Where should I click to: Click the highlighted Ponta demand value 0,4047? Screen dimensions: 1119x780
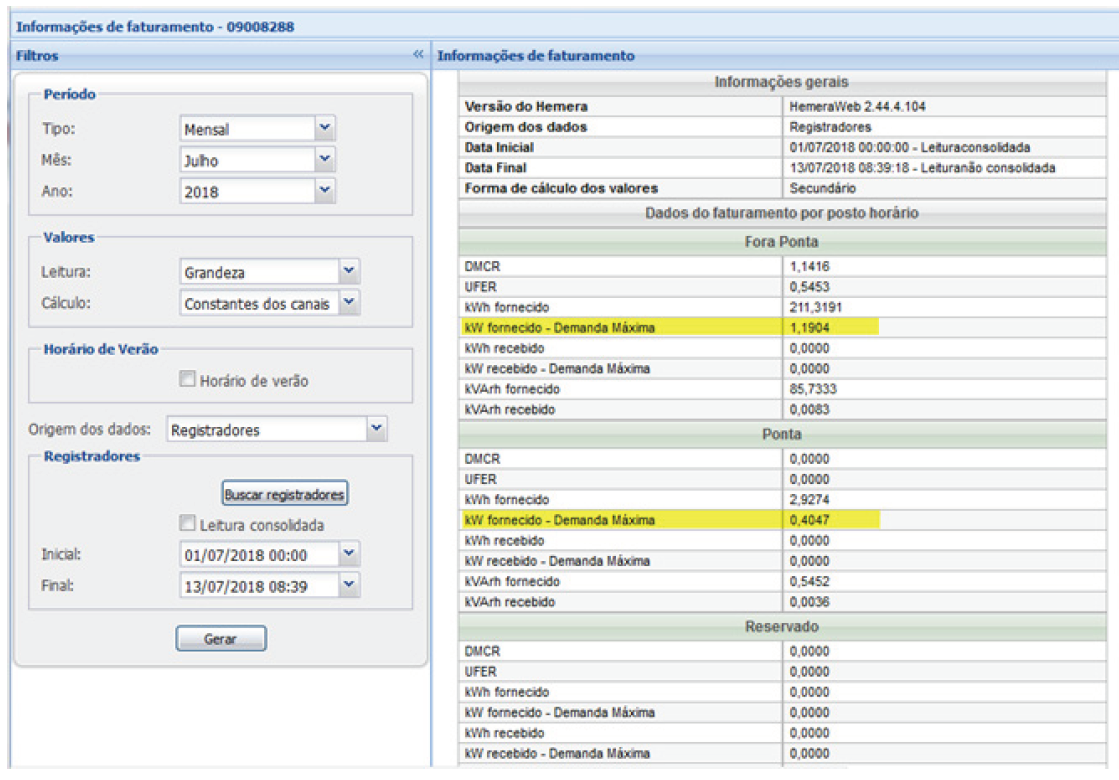pos(811,520)
